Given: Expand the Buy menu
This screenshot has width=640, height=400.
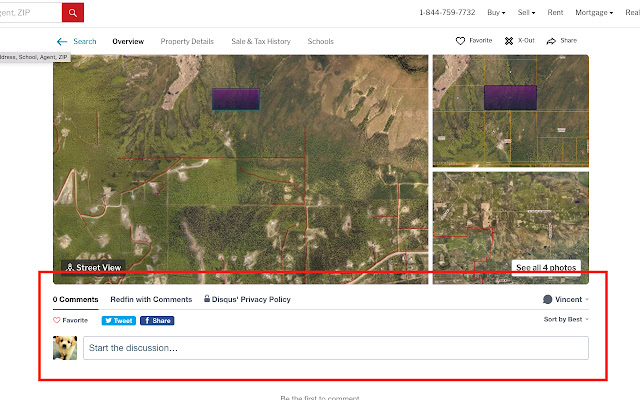Looking at the screenshot, I should pyautogui.click(x=496, y=13).
